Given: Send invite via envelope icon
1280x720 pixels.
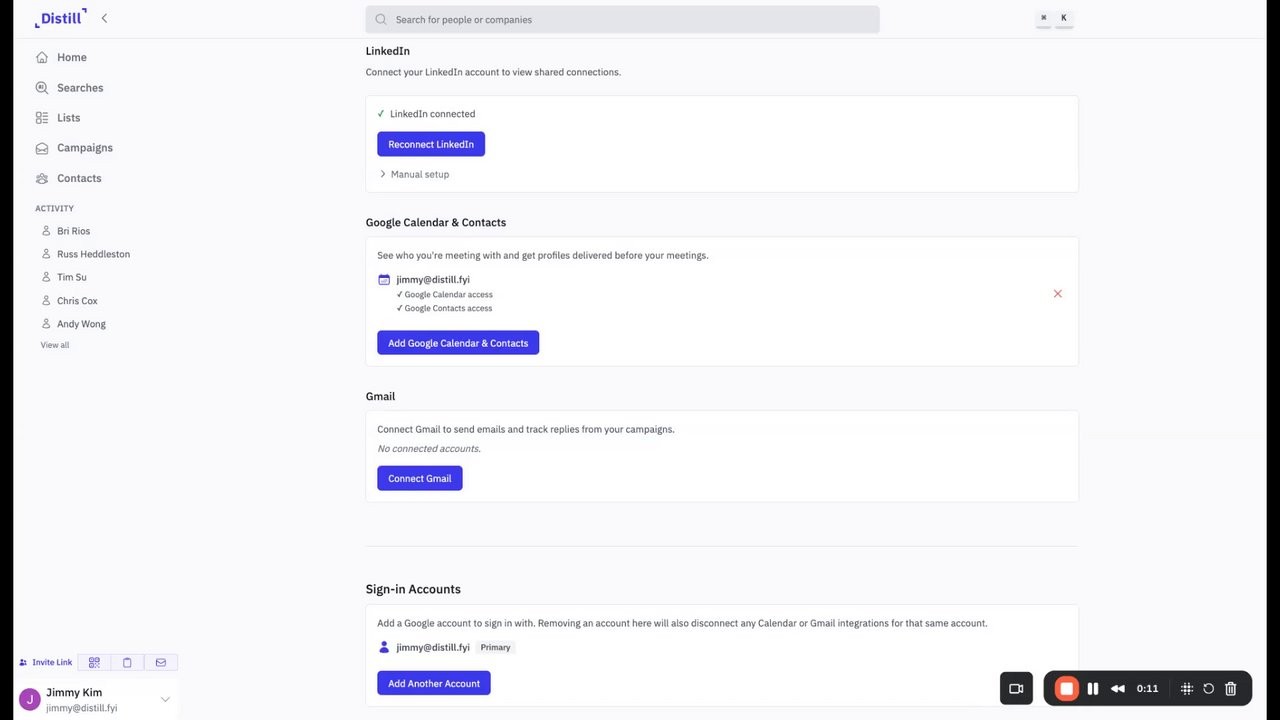Looking at the screenshot, I should [161, 662].
